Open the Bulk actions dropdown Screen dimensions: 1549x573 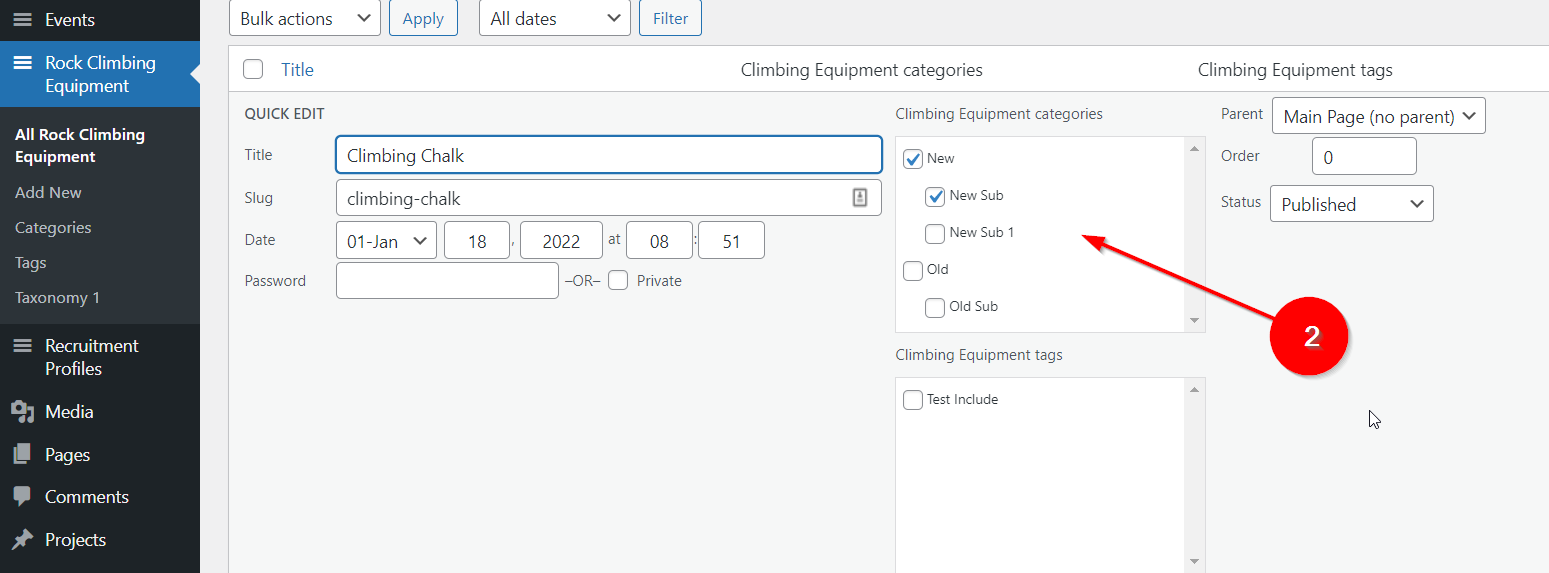click(304, 19)
